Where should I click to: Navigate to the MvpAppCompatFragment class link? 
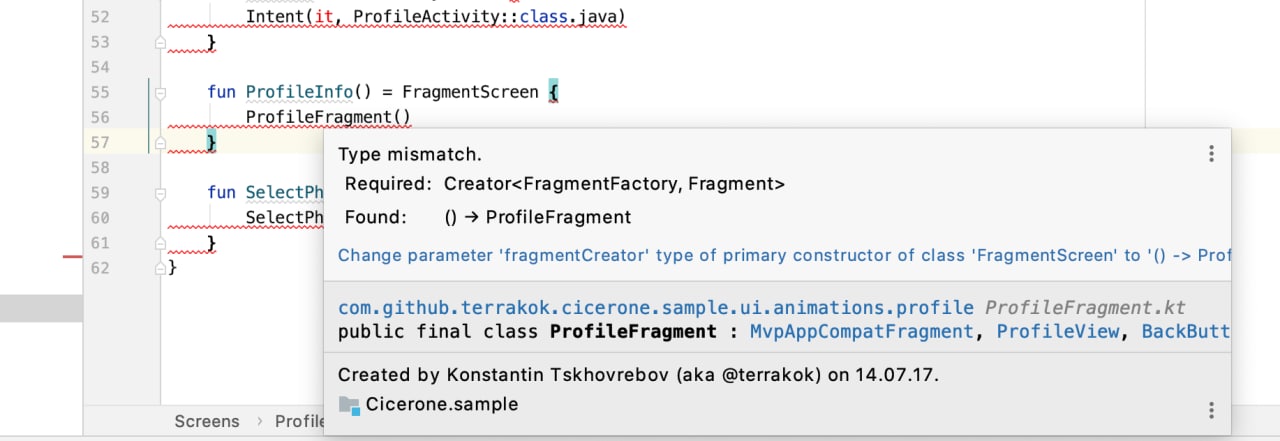[x=861, y=331]
